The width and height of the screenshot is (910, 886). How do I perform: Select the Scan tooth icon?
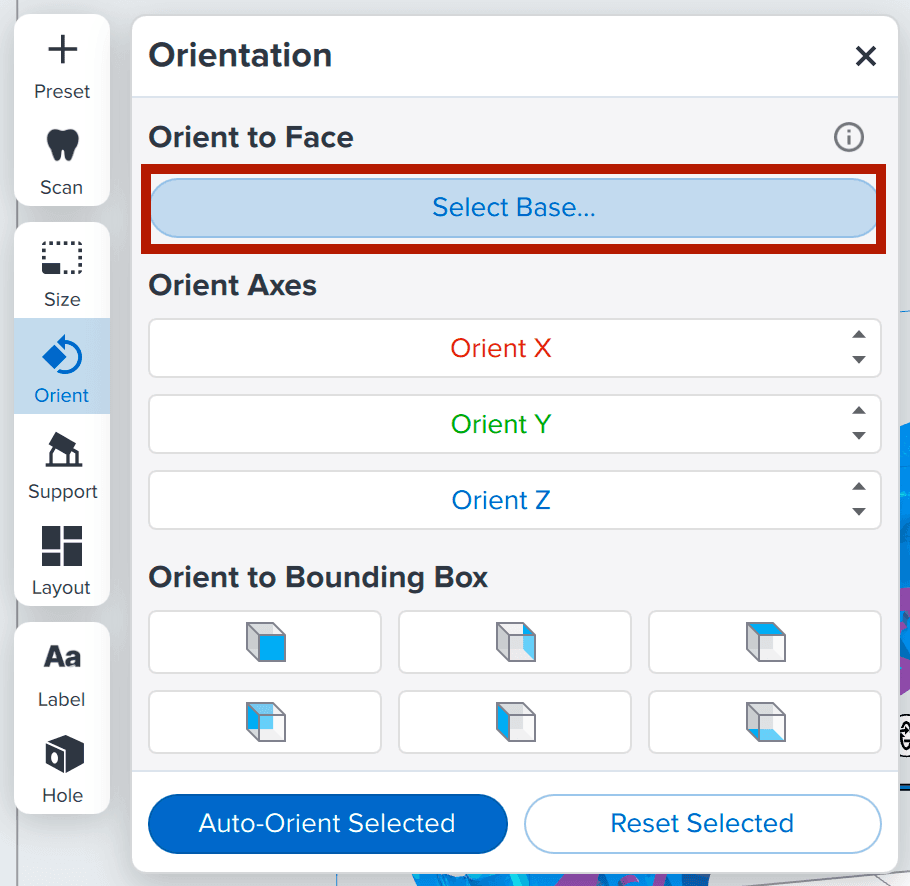pos(62,162)
